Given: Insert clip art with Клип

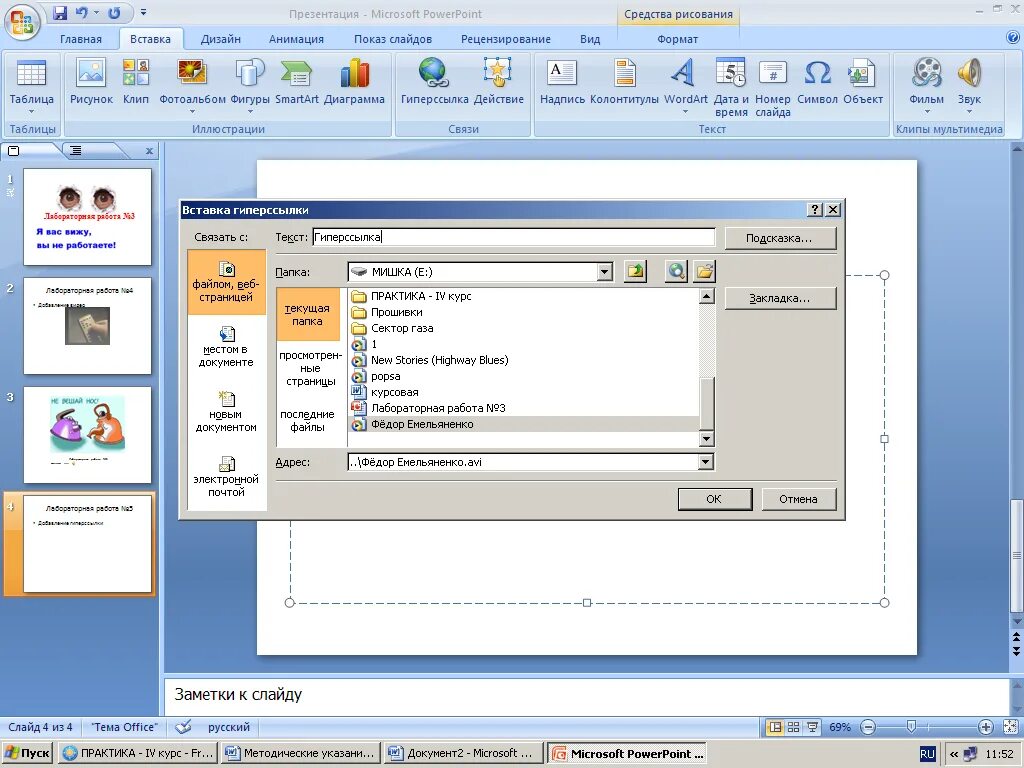Looking at the screenshot, I should 136,84.
